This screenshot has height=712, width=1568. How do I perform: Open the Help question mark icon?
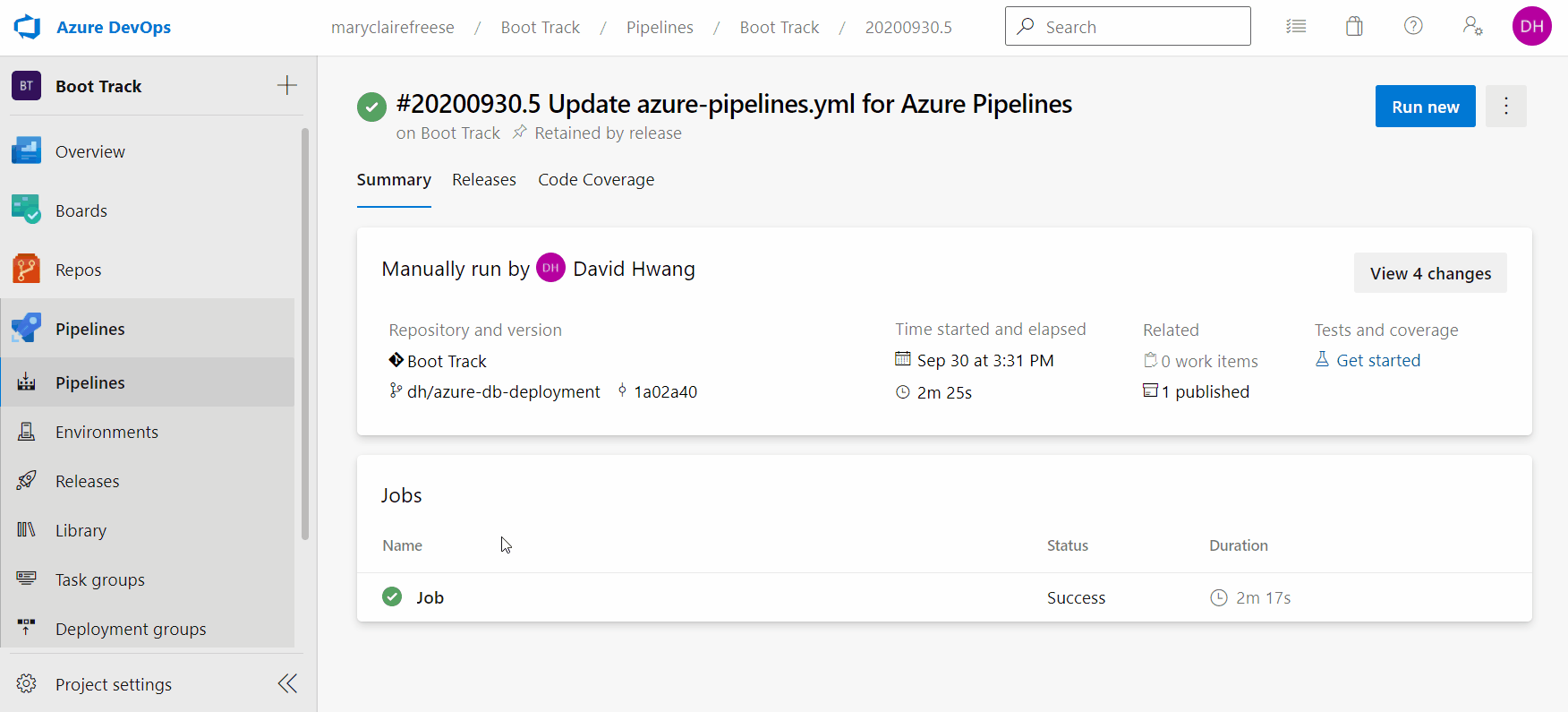click(x=1413, y=27)
